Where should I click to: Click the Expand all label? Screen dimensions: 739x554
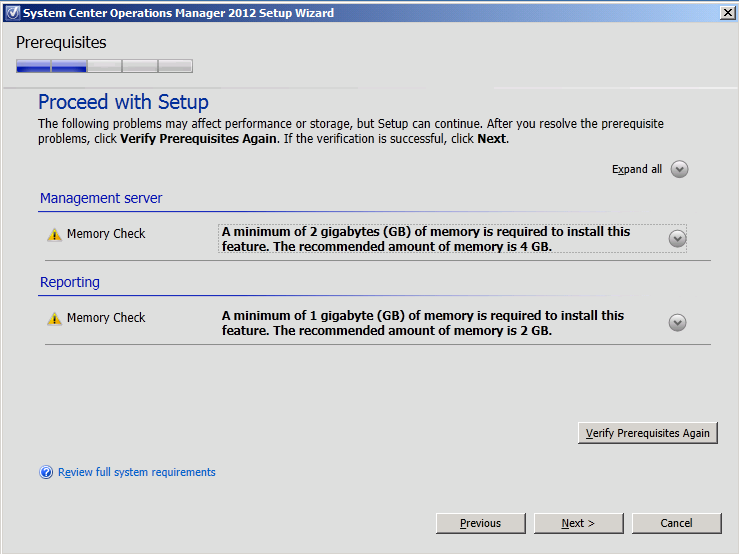(x=637, y=169)
